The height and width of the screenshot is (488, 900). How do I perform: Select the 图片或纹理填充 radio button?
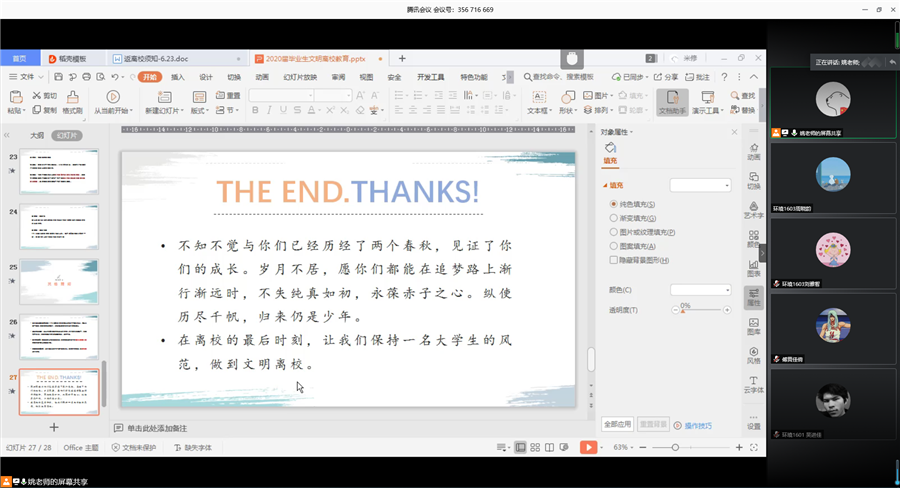pyautogui.click(x=614, y=232)
